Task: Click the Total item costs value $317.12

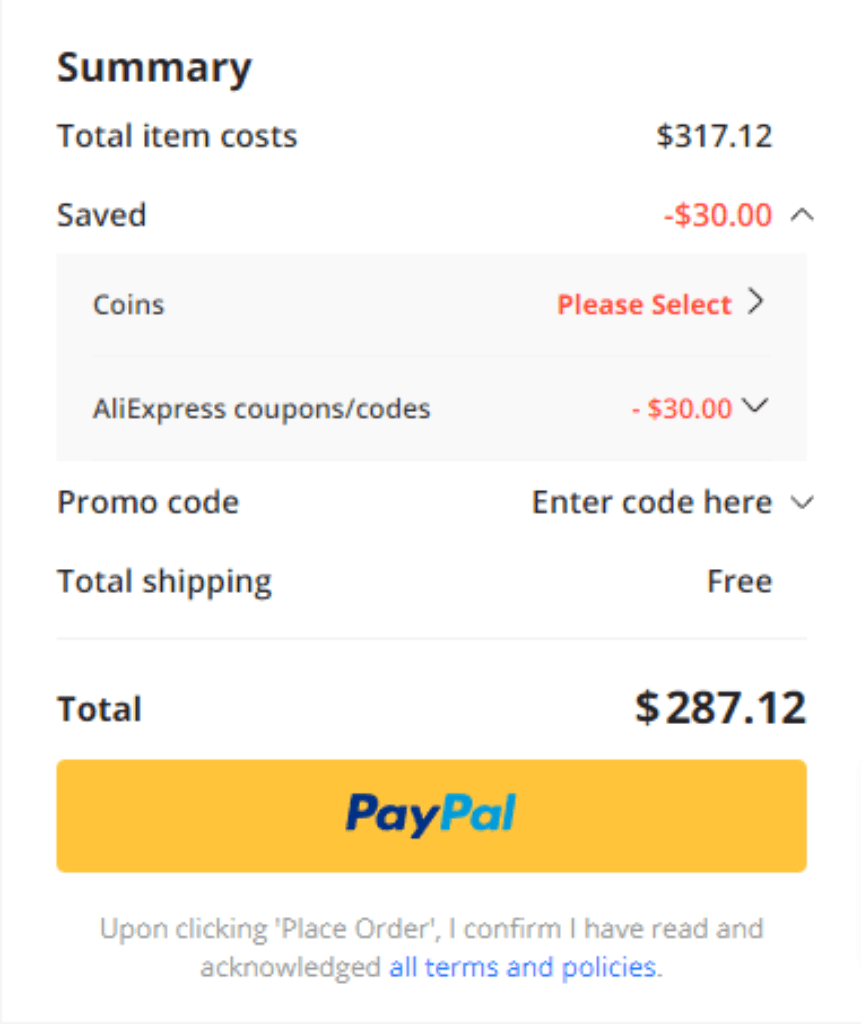Action: click(x=715, y=136)
